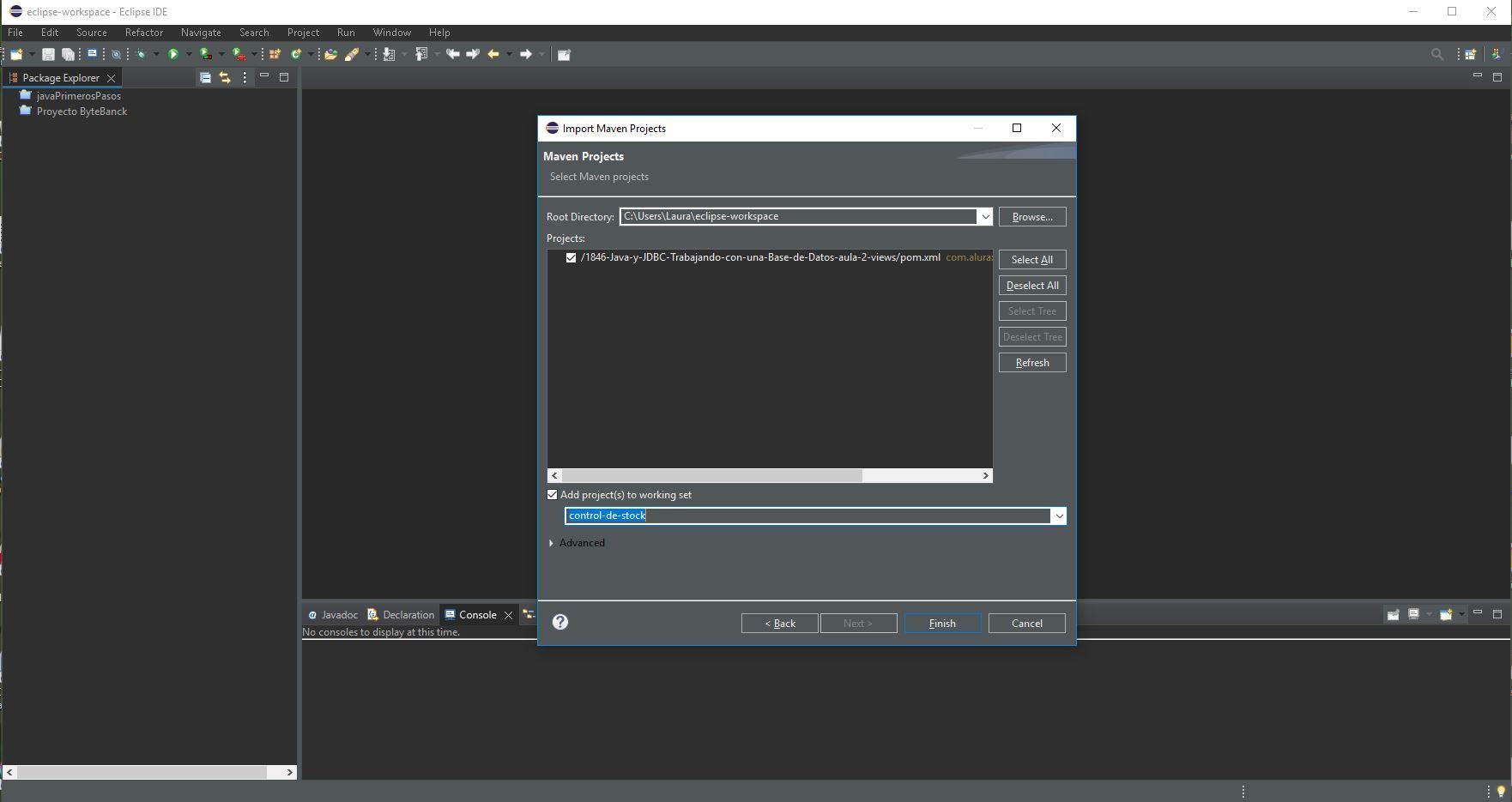Click the Open Perspective toolbar icon
The height and width of the screenshot is (802, 1512).
click(1470, 54)
